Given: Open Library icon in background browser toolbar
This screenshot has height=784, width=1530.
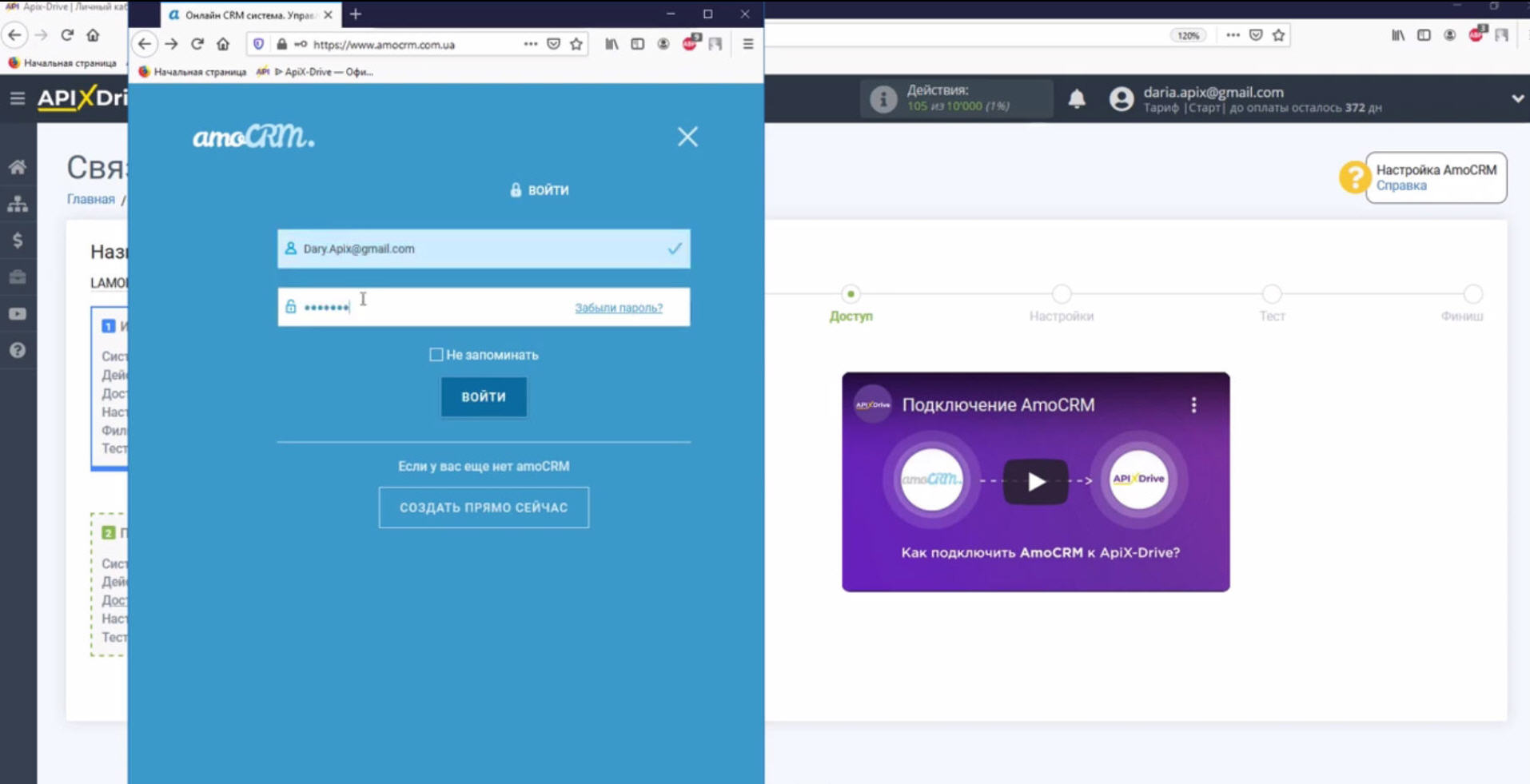Looking at the screenshot, I should coord(1398,35).
